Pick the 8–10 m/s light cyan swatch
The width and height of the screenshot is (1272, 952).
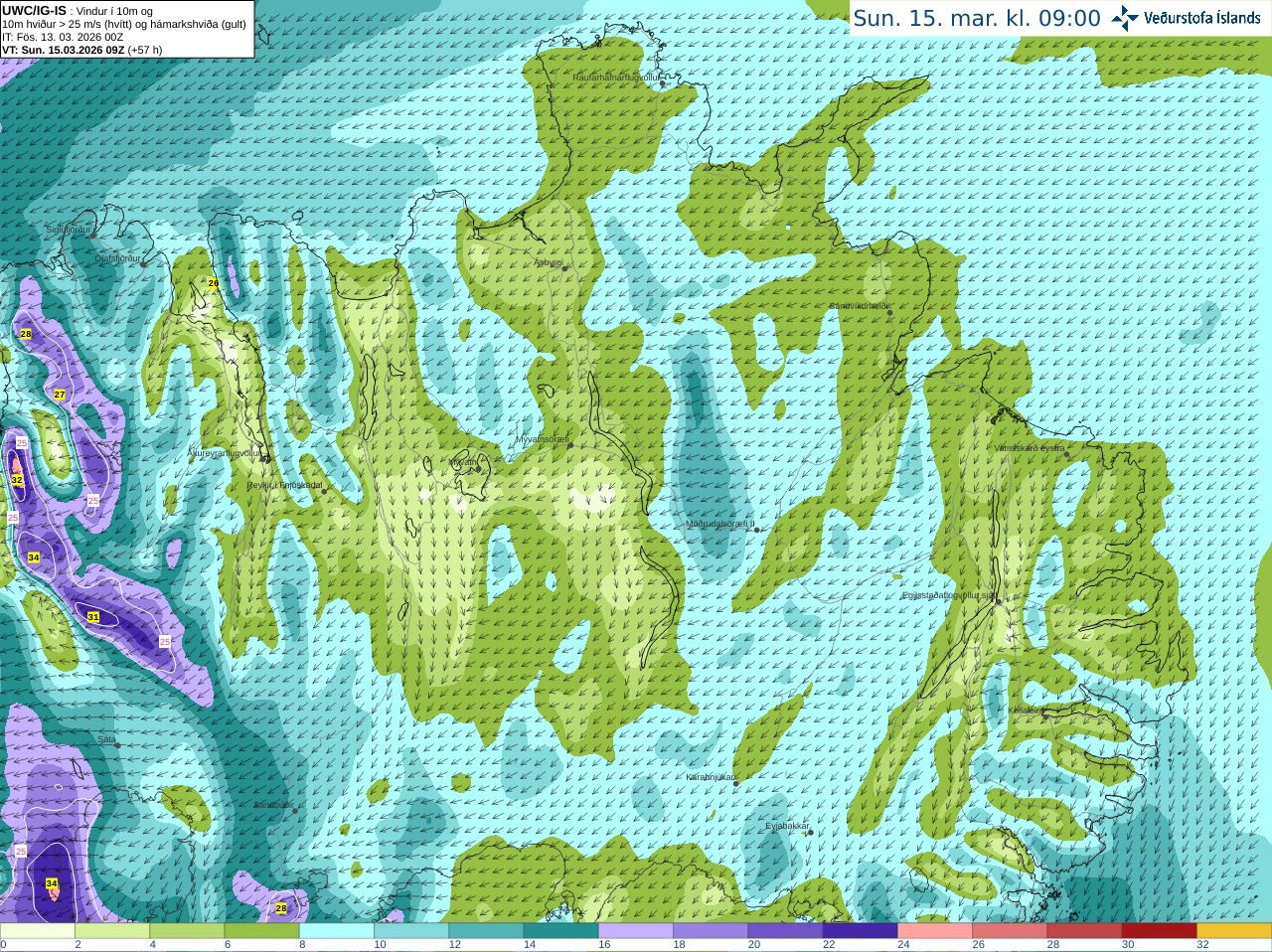(336, 931)
